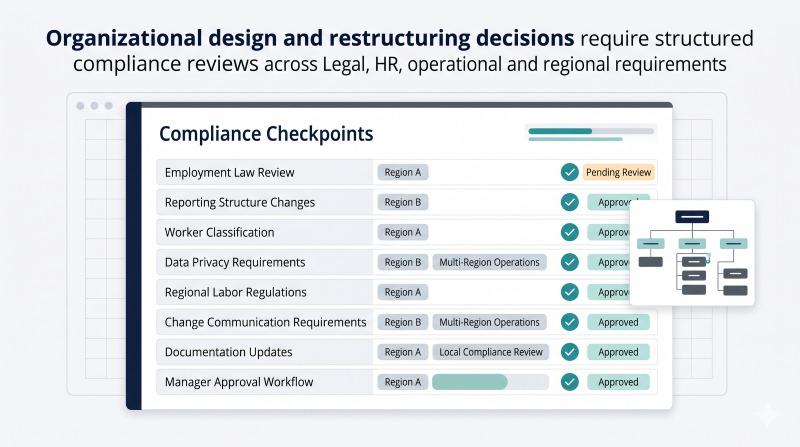Click Approved badge for Manager Approval Workflow
The width and height of the screenshot is (800, 447).
point(618,382)
